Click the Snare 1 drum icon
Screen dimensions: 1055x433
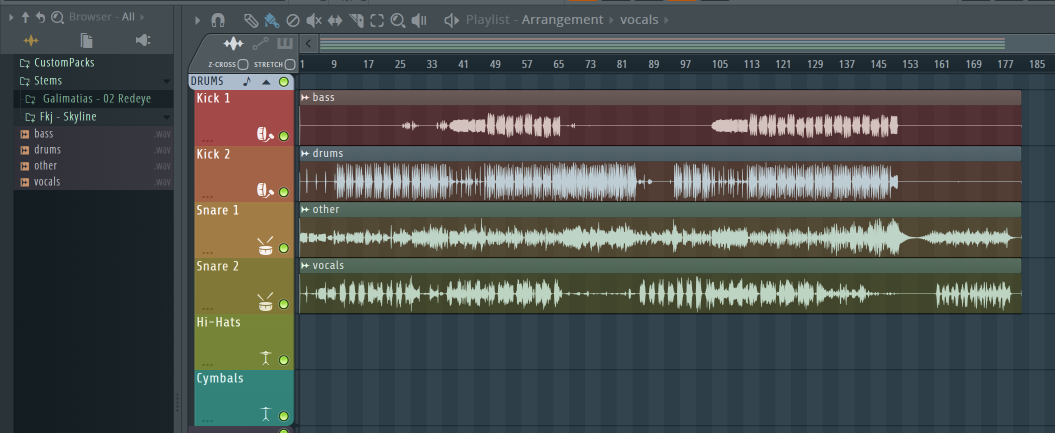[265, 246]
